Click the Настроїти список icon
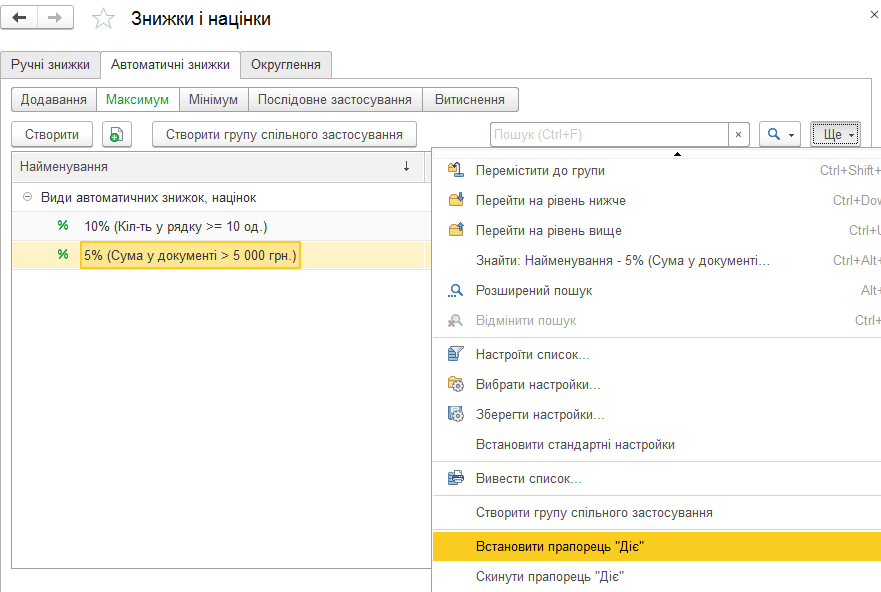Screen dimensions: 881x592 pos(456,354)
